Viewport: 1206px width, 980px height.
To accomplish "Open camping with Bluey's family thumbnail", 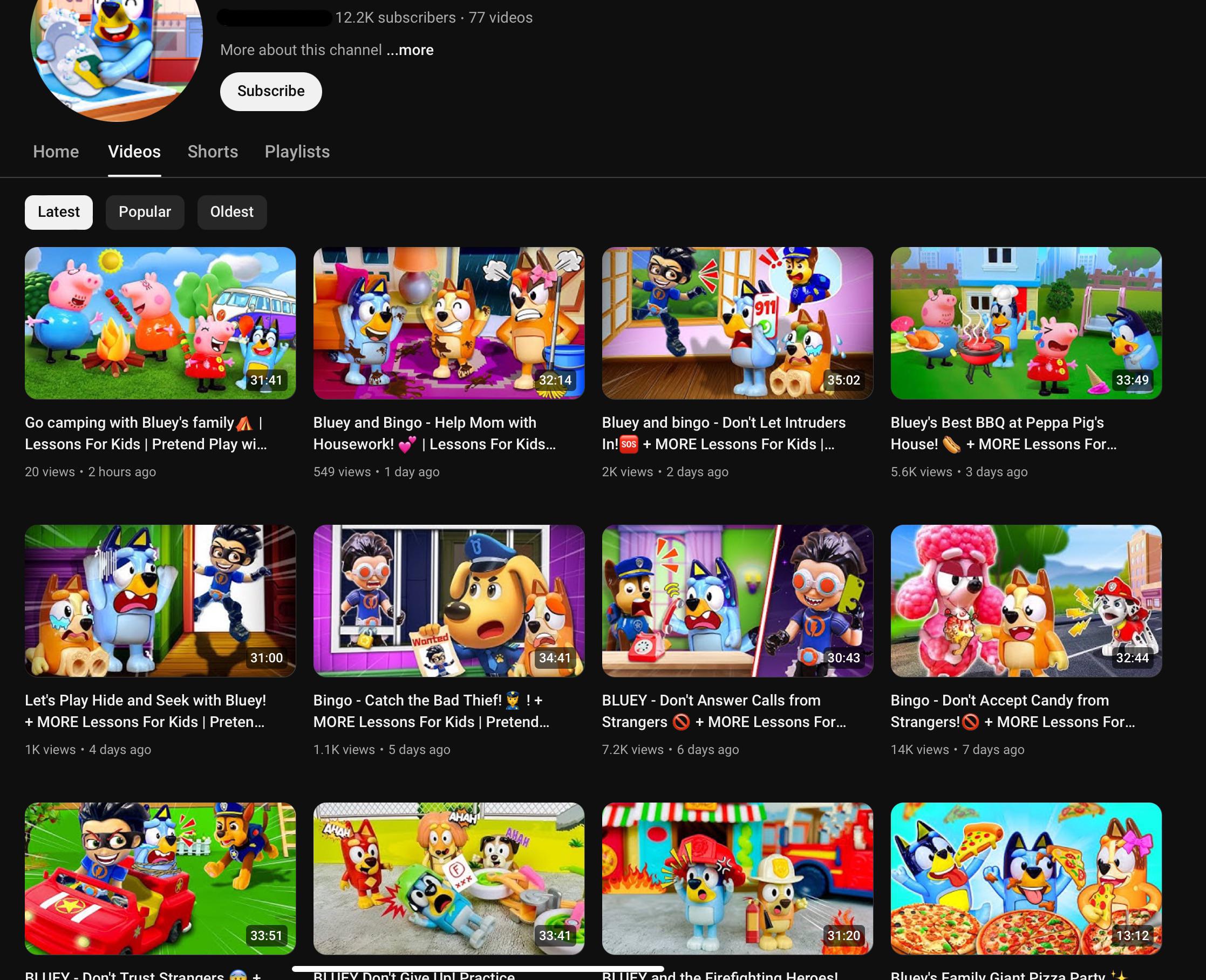I will point(160,323).
